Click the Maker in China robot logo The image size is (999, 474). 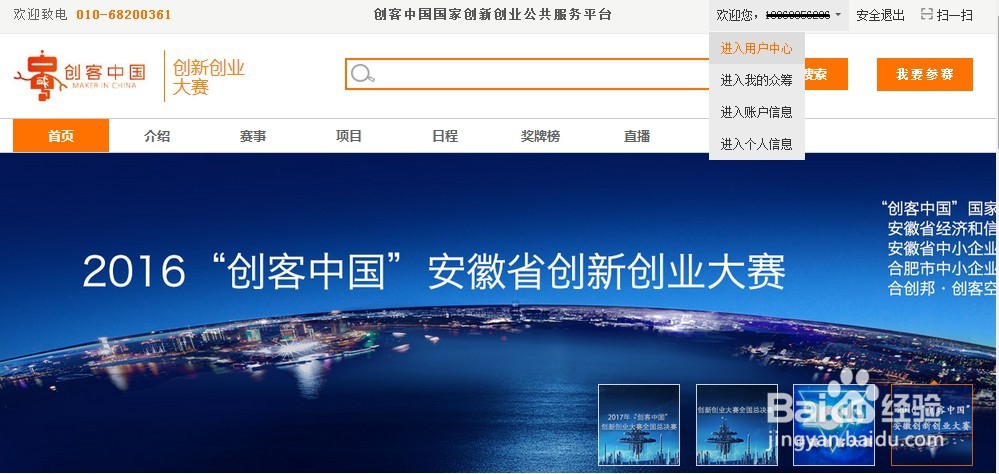pyautogui.click(x=80, y=75)
